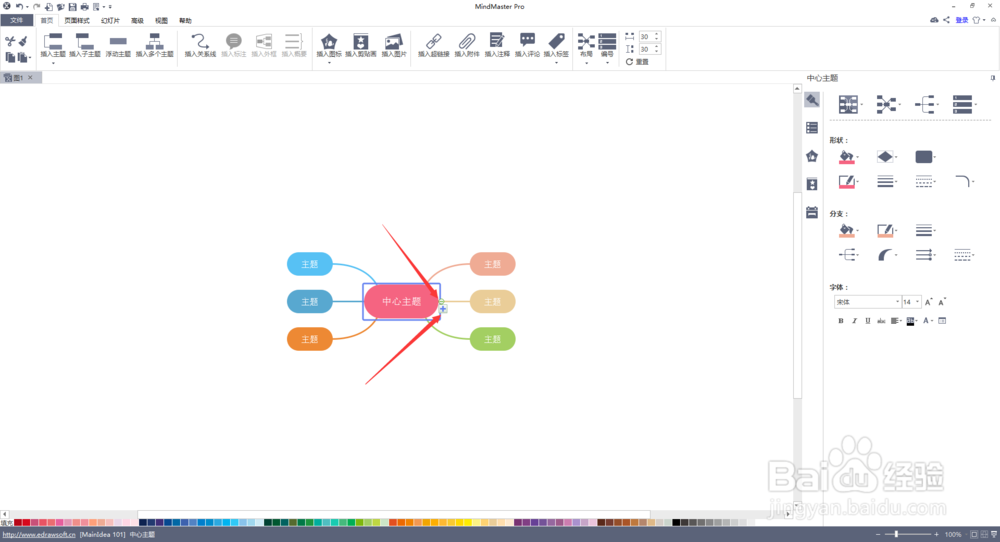1000x542 pixels.
Task: Click the plus button beside 中心主题
Action: (x=443, y=309)
